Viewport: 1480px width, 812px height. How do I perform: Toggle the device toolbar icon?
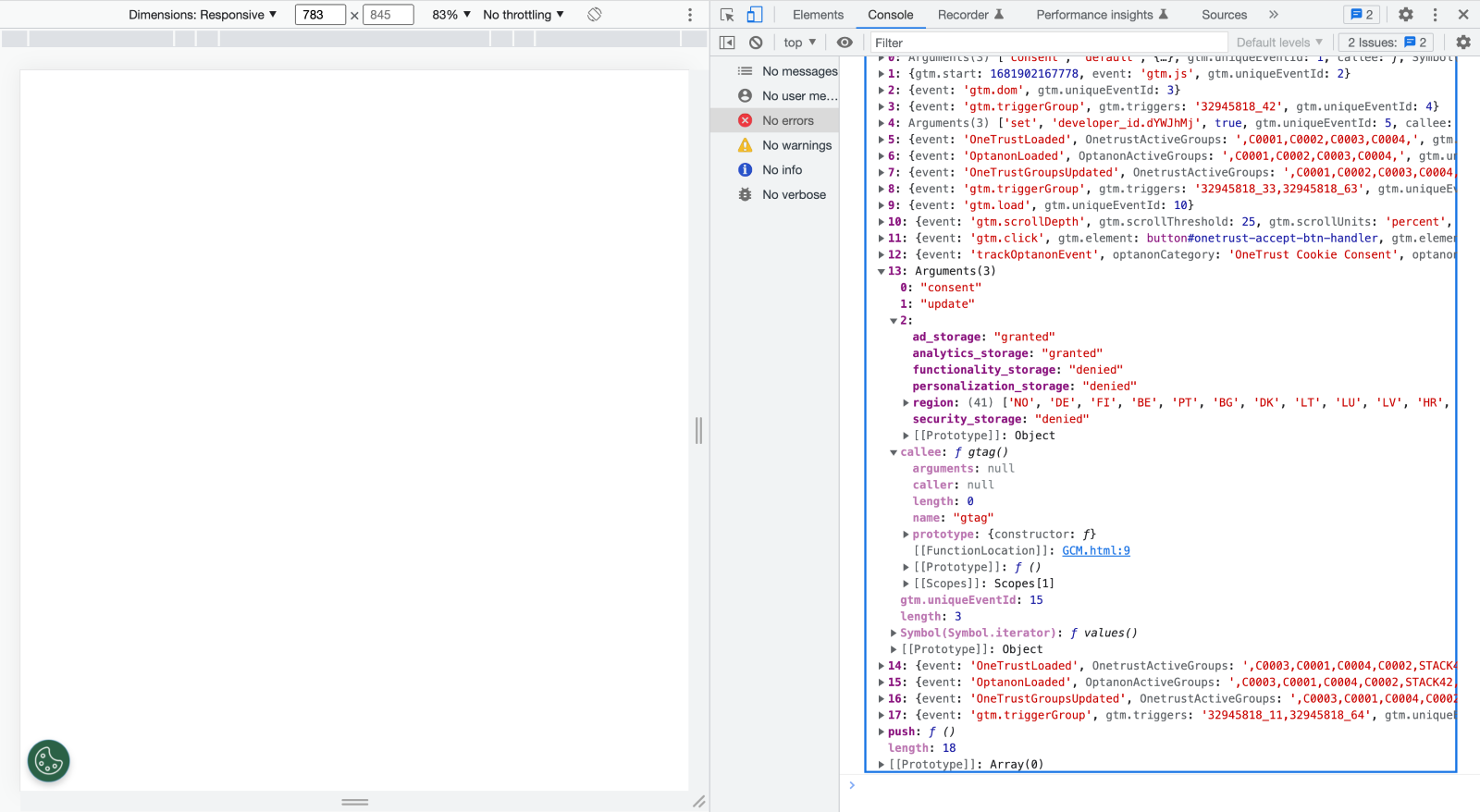coord(755,15)
